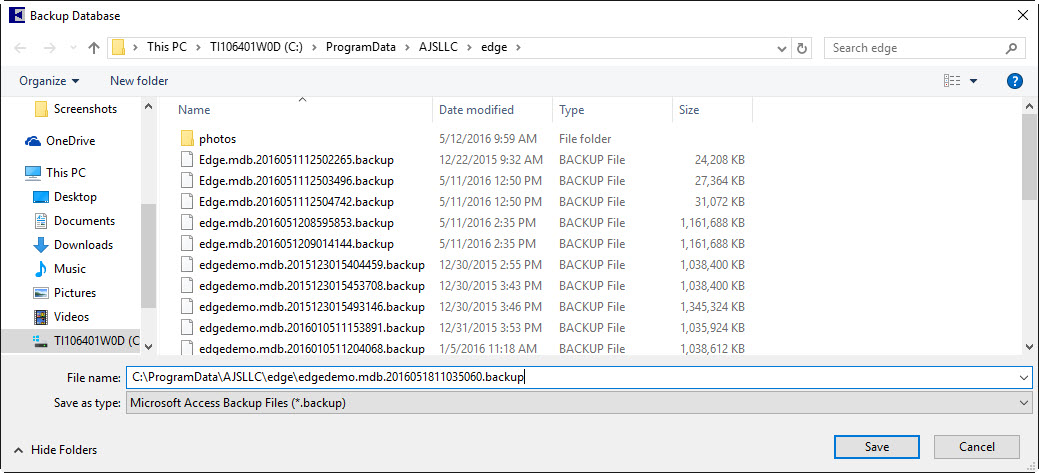Sort files by Date modified column
This screenshot has width=1039, height=473.
476,110
